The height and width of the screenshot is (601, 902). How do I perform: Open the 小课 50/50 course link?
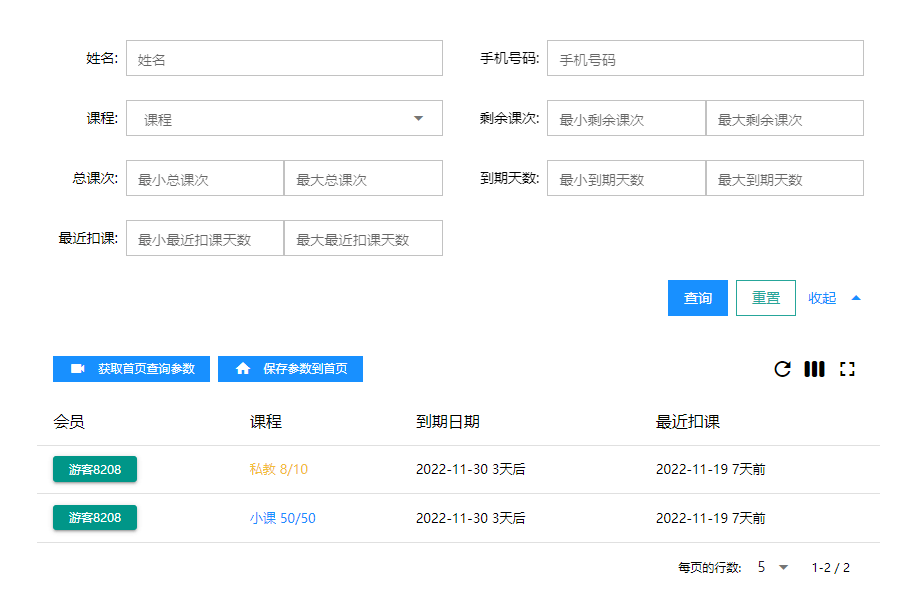point(282,518)
